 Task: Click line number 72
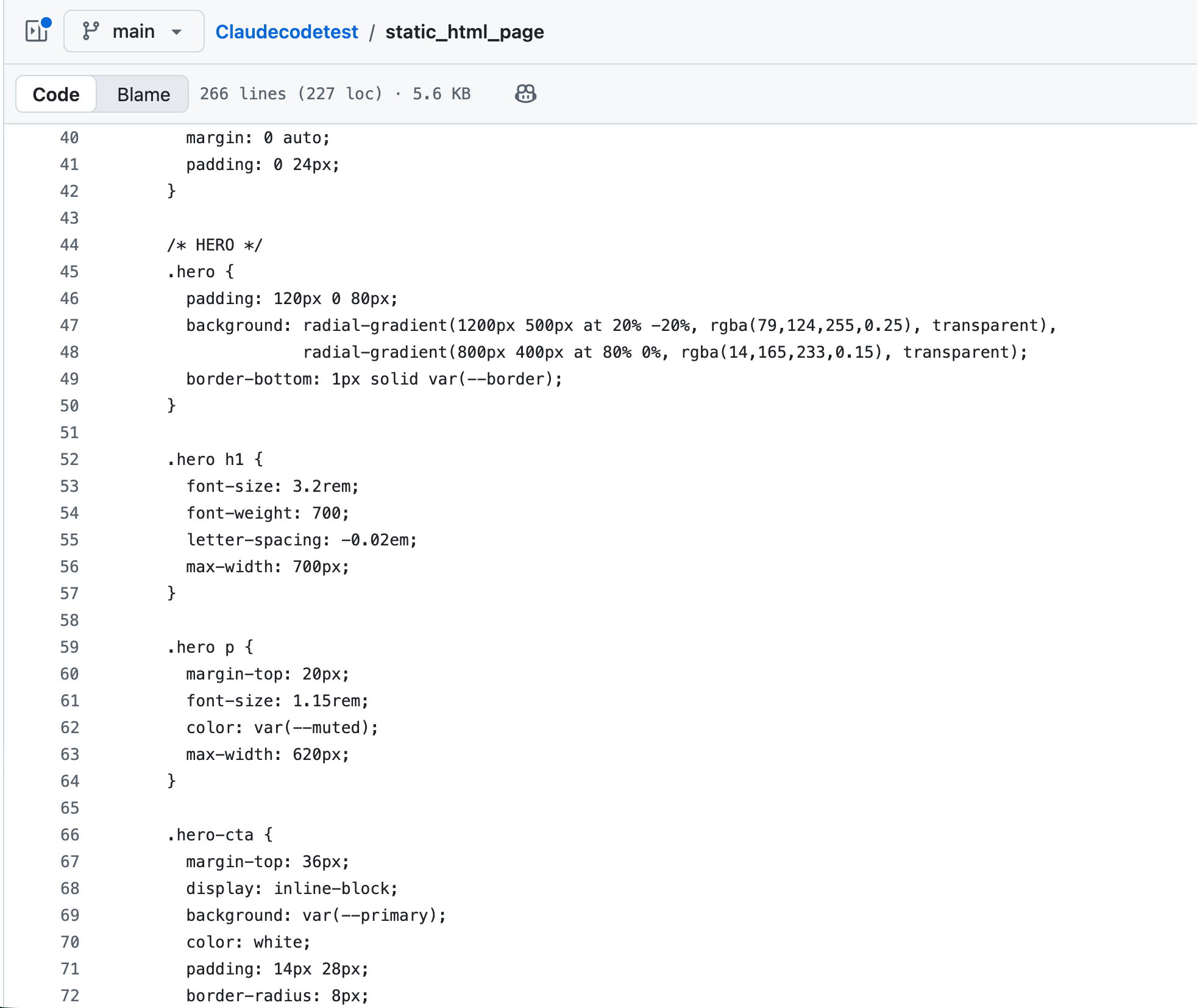(69, 996)
